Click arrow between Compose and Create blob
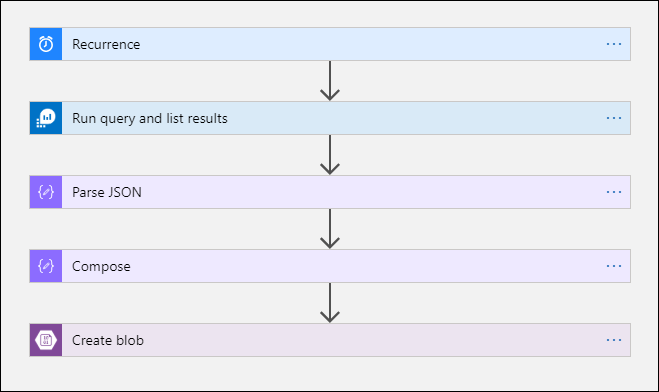Screen dimensions: 659x392 tap(330, 303)
